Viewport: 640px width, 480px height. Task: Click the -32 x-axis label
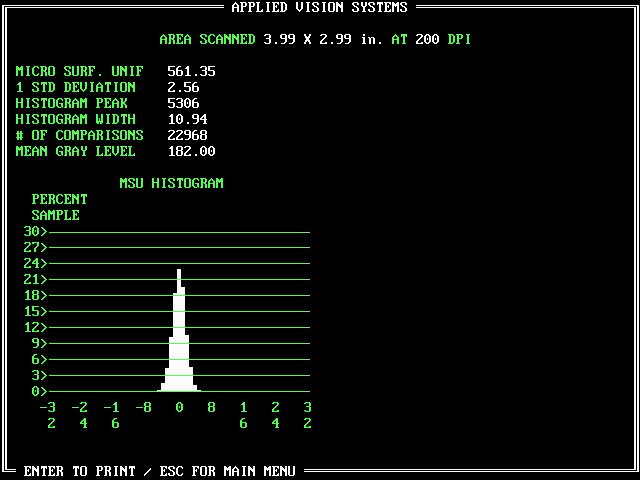coord(48,415)
